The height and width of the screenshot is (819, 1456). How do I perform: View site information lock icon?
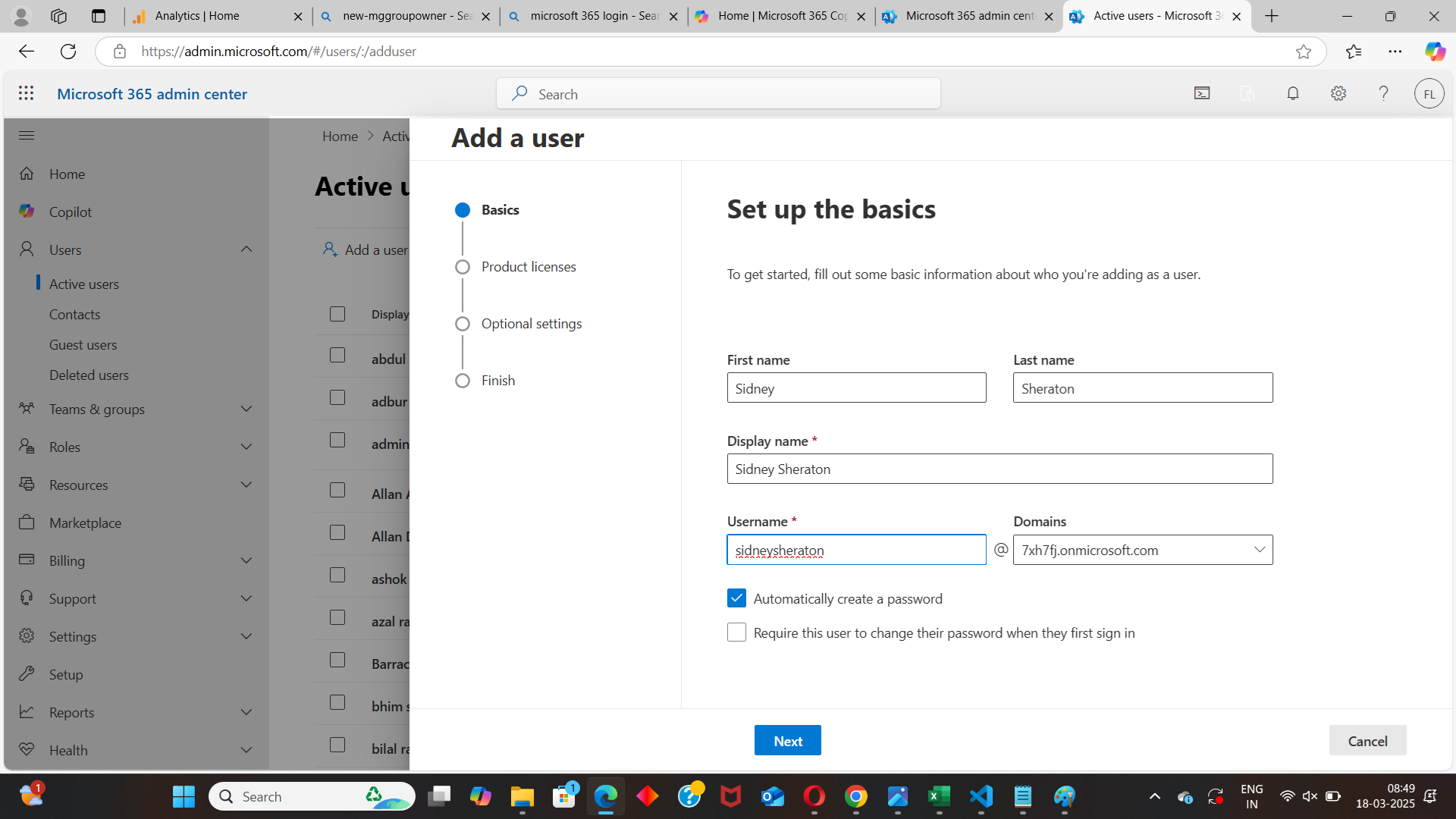click(120, 52)
